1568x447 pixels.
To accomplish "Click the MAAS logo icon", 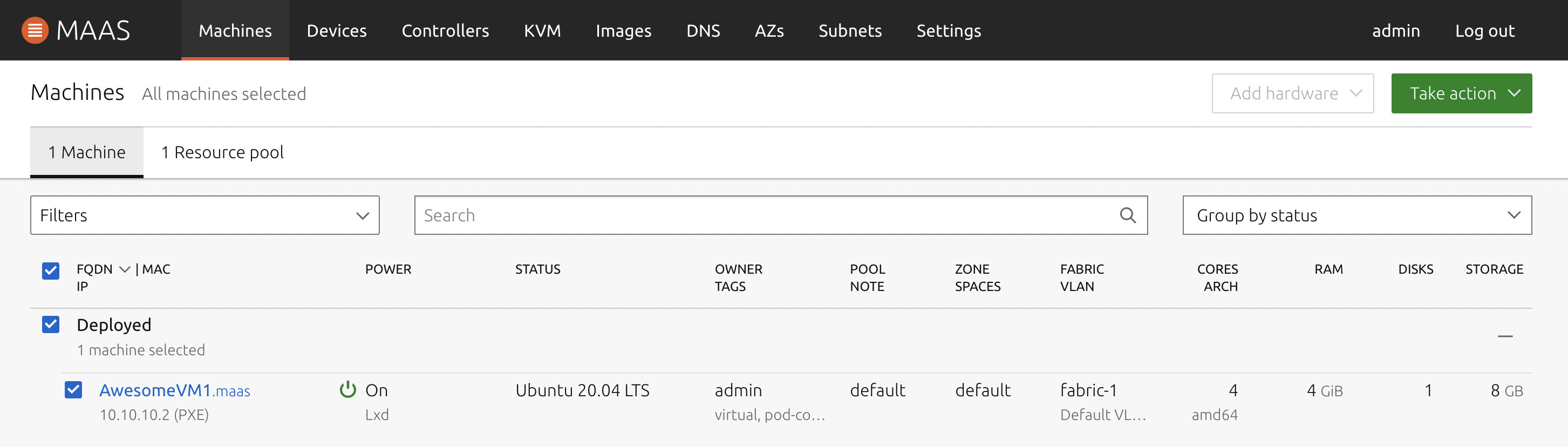I will coord(35,30).
